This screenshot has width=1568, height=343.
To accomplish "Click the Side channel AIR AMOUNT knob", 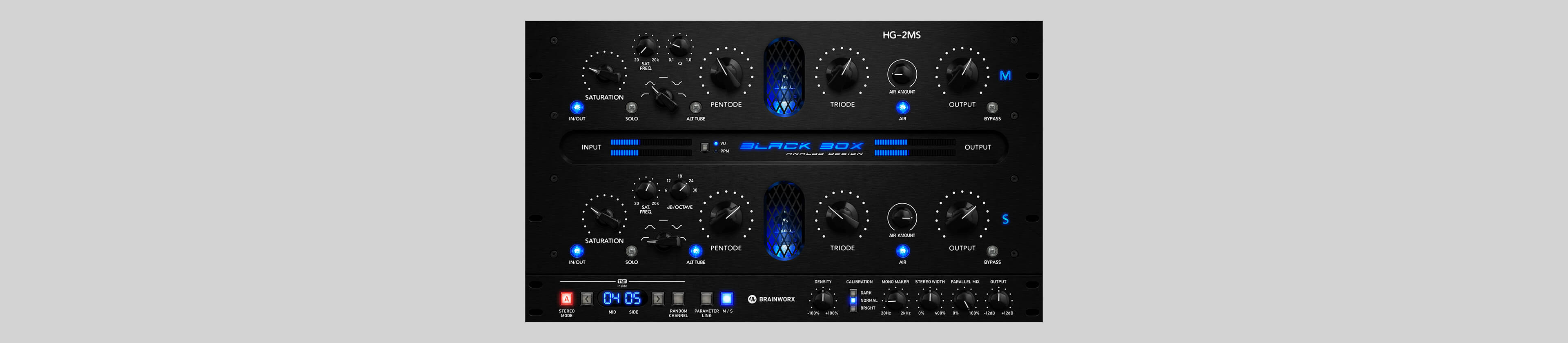I will click(x=902, y=218).
